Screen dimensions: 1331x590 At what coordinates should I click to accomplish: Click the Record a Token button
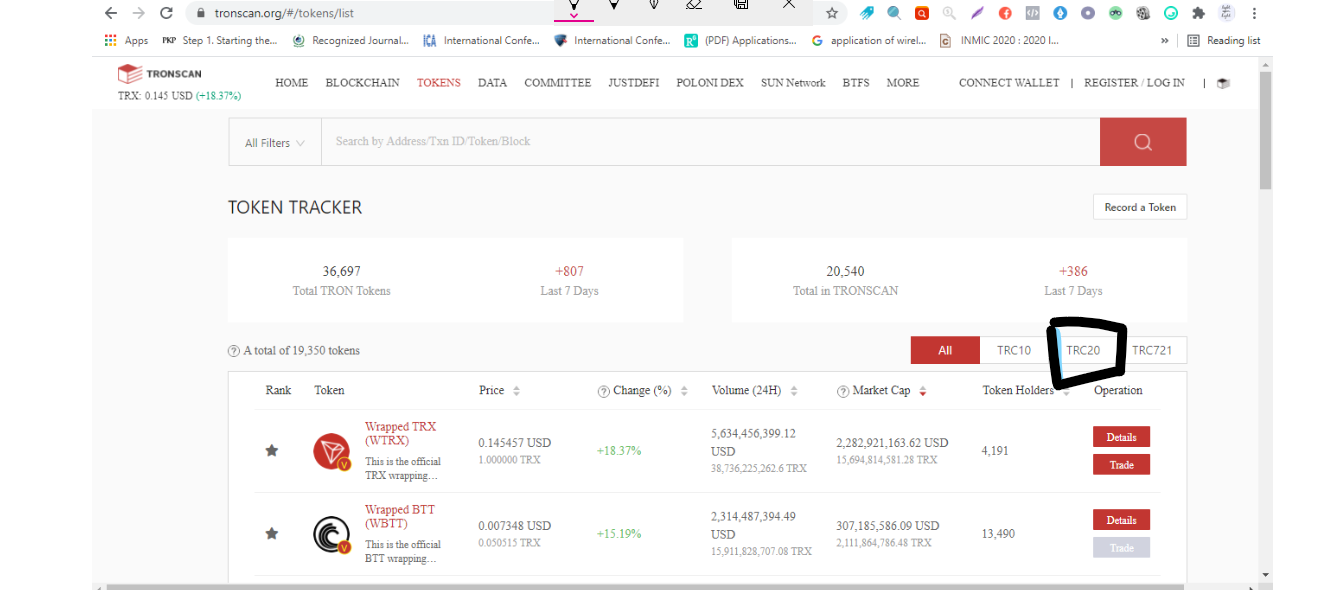tap(1140, 207)
